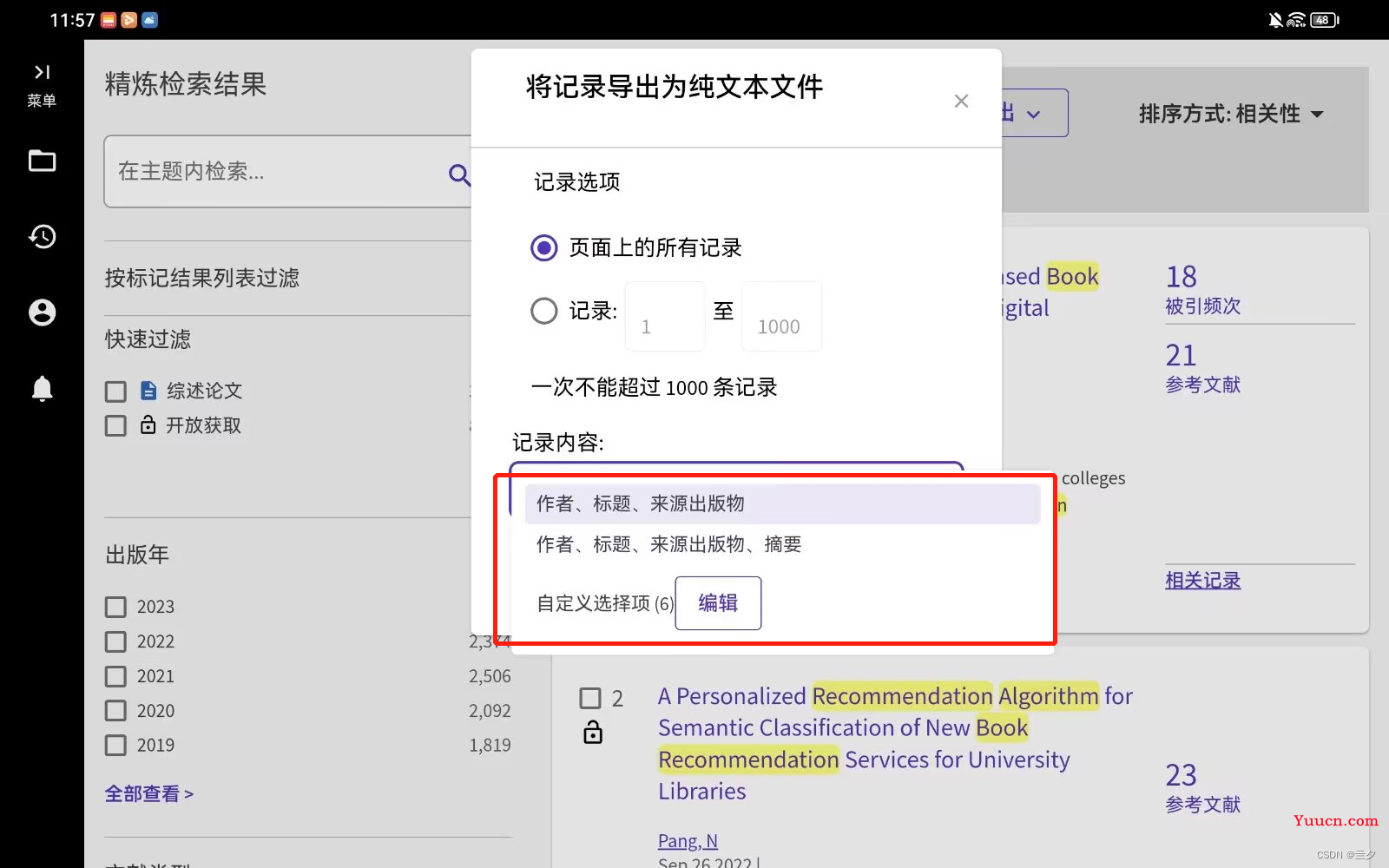1389x868 pixels.
Task: Open the Personalized Recommendation Algorithm paper title
Action: click(x=895, y=744)
